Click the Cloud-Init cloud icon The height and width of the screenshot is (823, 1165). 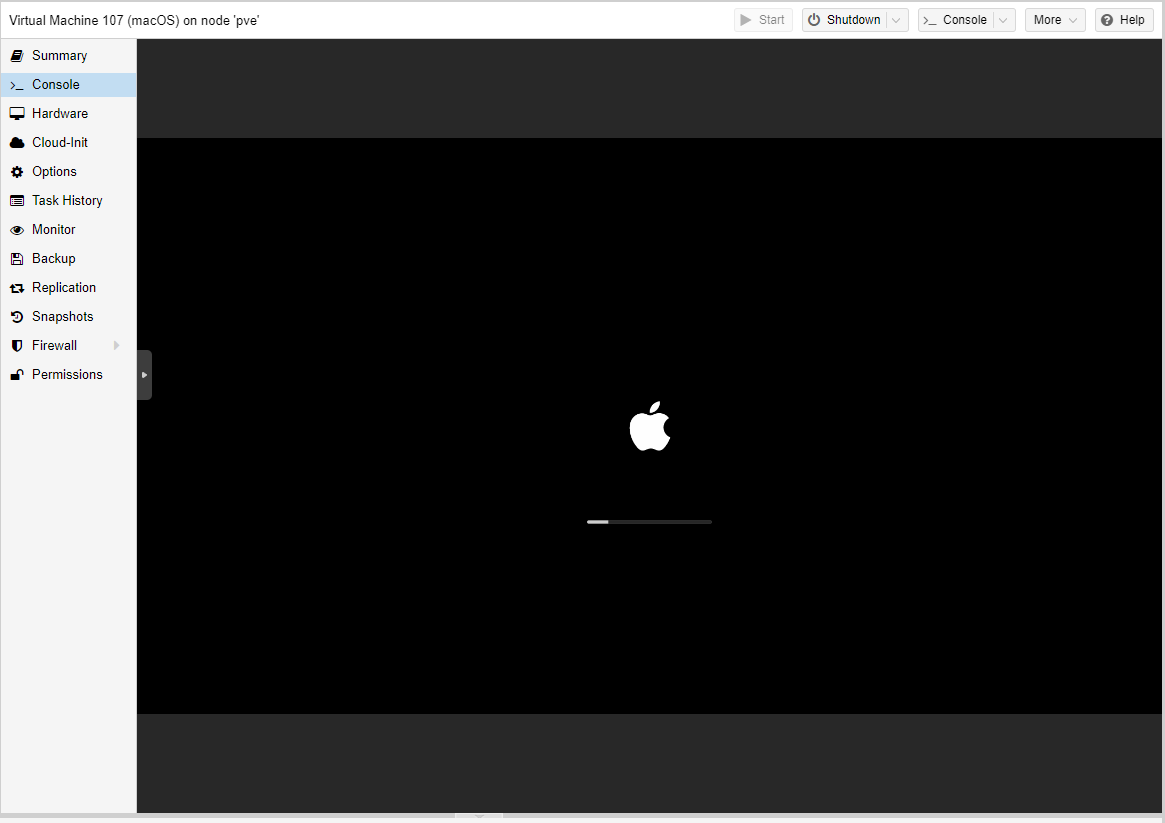16,143
